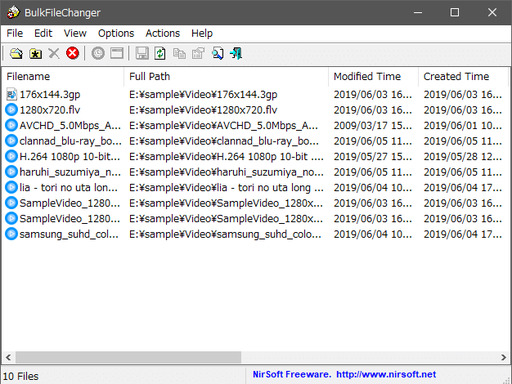Click the Exit door-arrow toolbar icon
This screenshot has width=512, height=384.
coord(236,53)
